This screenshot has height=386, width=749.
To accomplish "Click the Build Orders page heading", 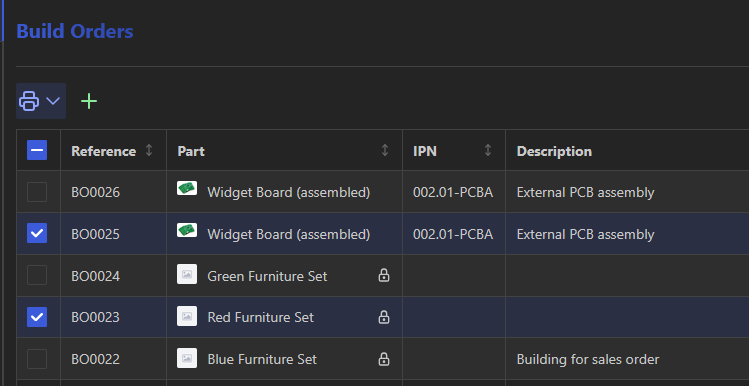I will (x=75, y=32).
